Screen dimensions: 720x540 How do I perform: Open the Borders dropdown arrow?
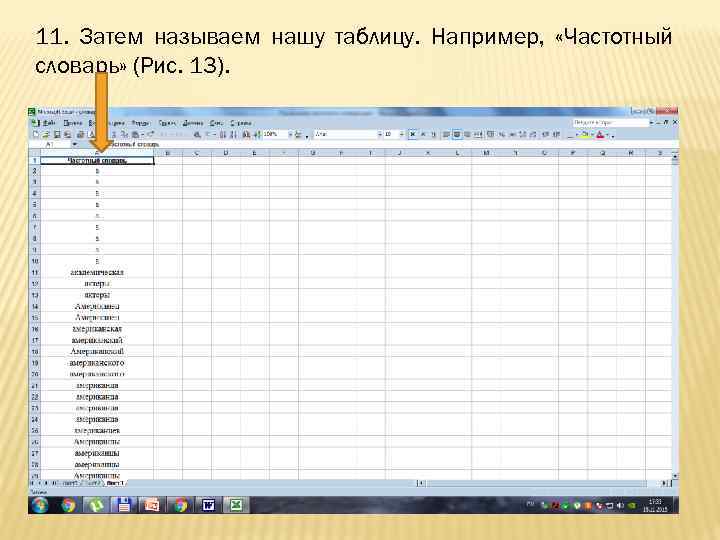[x=577, y=134]
